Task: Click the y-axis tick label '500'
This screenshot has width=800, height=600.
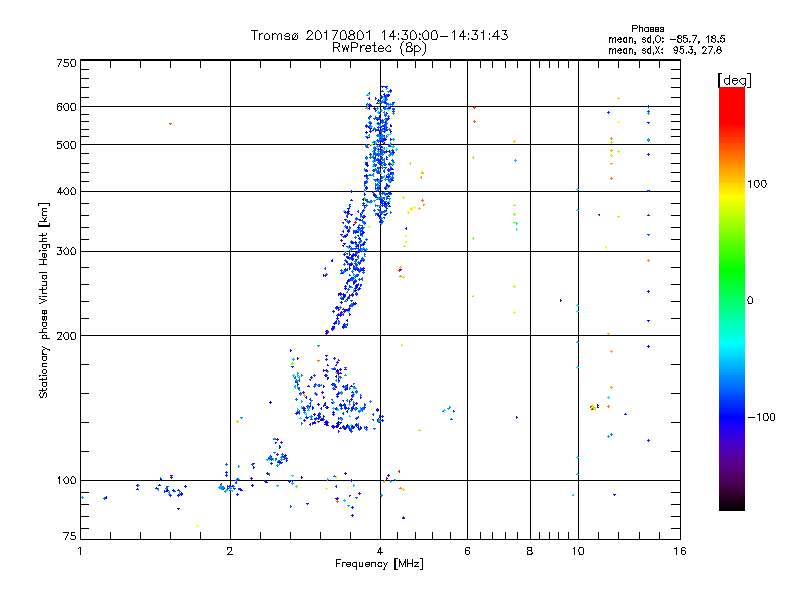Action: pyautogui.click(x=66, y=145)
